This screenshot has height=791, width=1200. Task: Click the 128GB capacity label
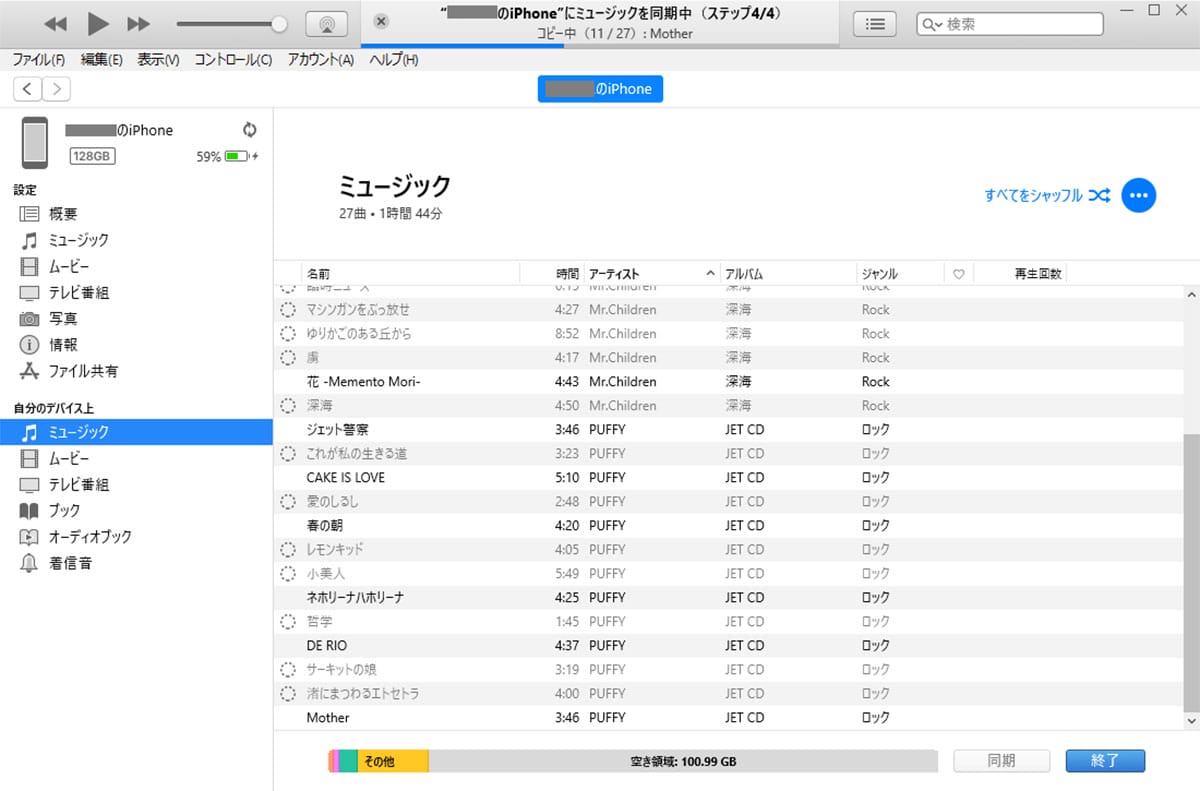point(91,156)
